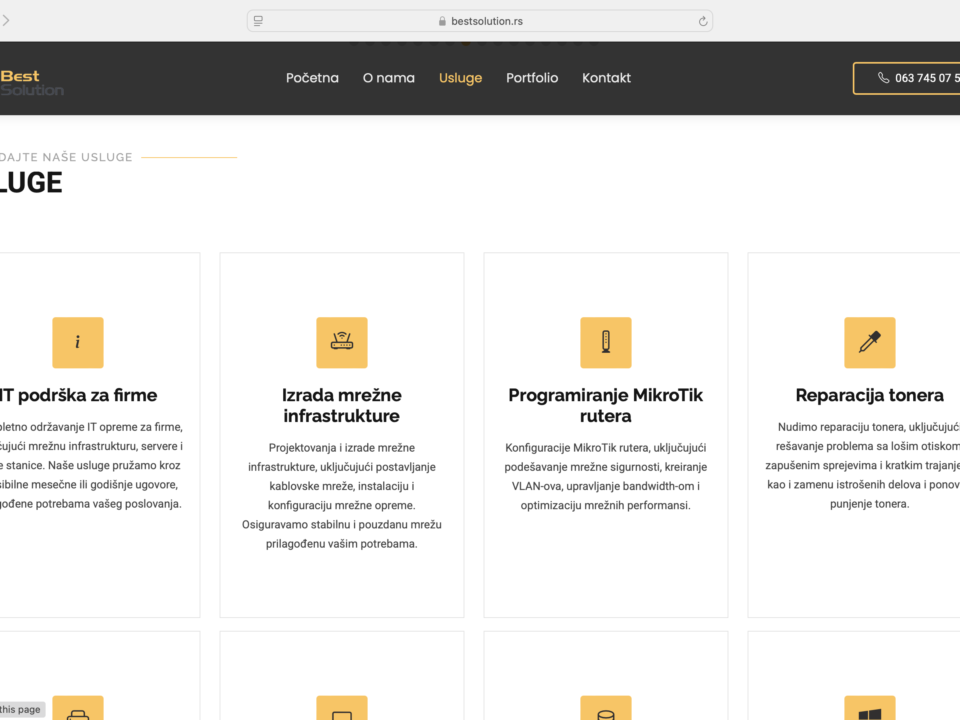The width and height of the screenshot is (960, 720).
Task: Click the router icon for network infrastructure
Action: [342, 343]
